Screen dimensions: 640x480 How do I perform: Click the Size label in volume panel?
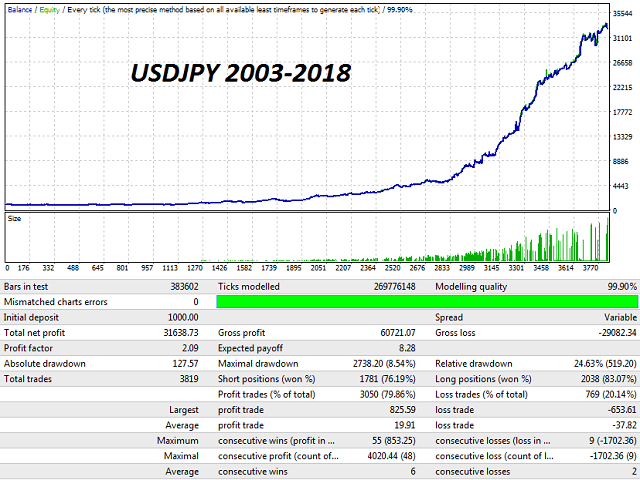pyautogui.click(x=14, y=217)
